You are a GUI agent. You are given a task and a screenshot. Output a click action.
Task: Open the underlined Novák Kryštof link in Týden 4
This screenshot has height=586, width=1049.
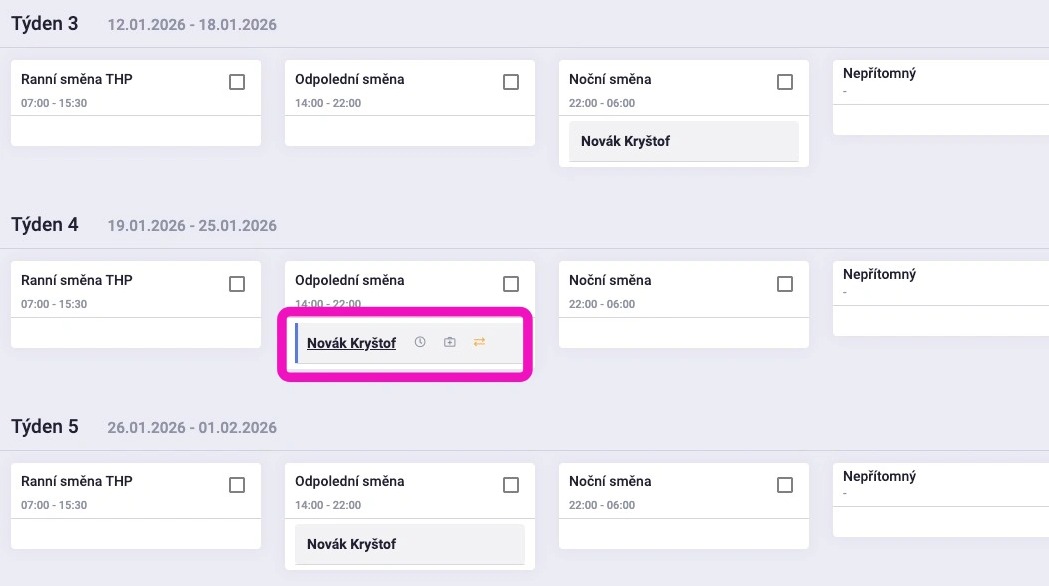point(351,343)
